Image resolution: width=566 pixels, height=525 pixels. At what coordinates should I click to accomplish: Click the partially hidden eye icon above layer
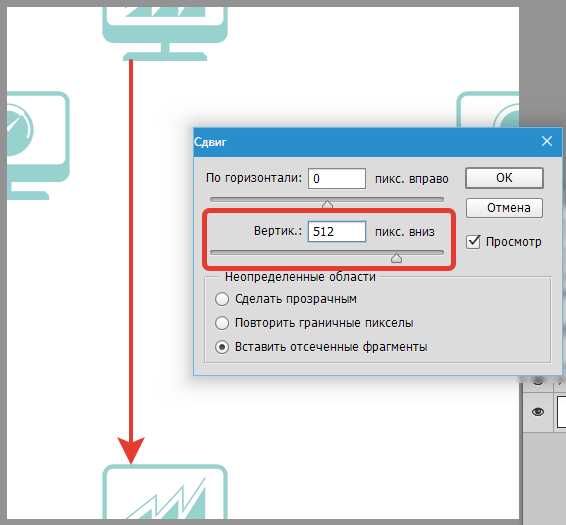[538, 381]
